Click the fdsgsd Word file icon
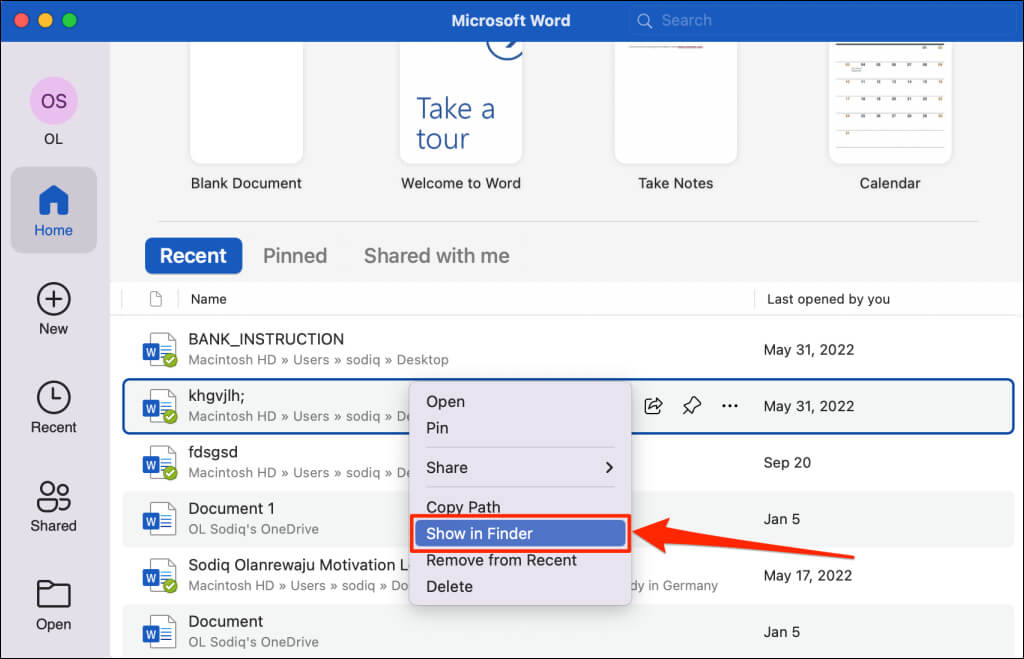The height and width of the screenshot is (659, 1024). 160,462
